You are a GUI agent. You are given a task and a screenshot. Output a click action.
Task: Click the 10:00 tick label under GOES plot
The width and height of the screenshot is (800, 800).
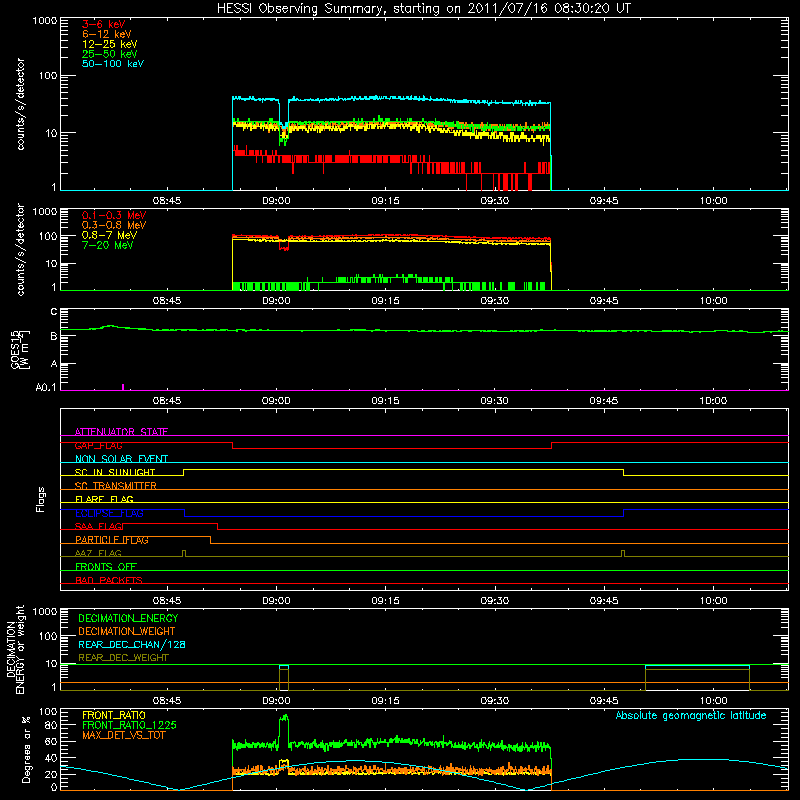pos(713,401)
